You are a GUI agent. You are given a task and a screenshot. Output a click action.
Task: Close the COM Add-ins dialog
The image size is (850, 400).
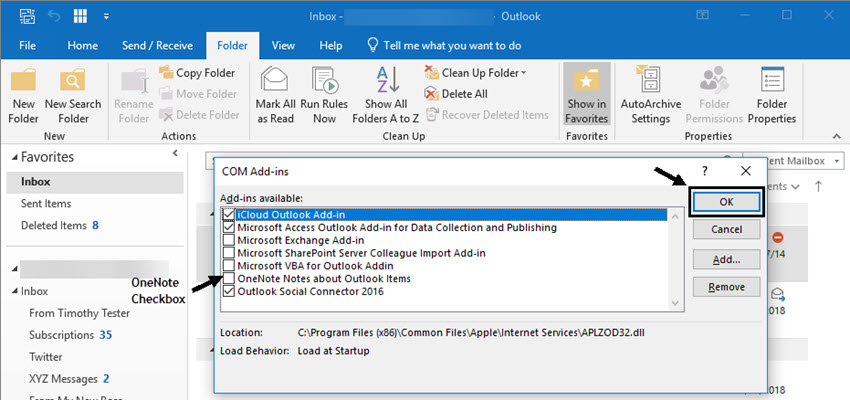(x=746, y=171)
